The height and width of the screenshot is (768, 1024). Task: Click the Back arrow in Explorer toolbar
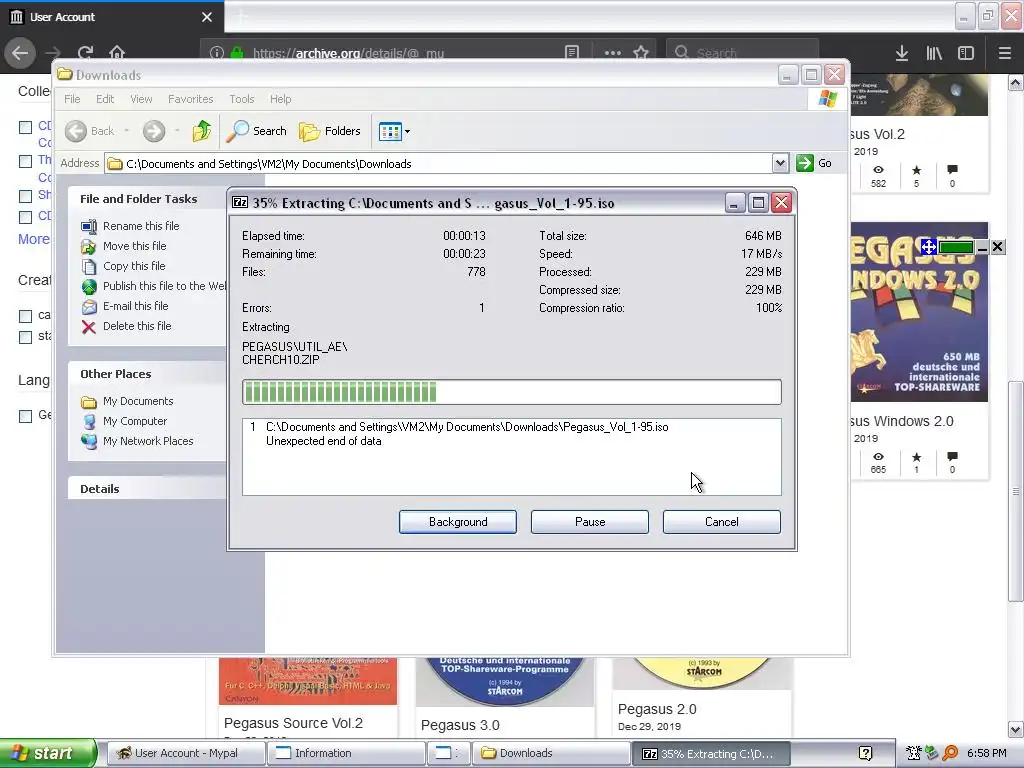click(x=76, y=131)
